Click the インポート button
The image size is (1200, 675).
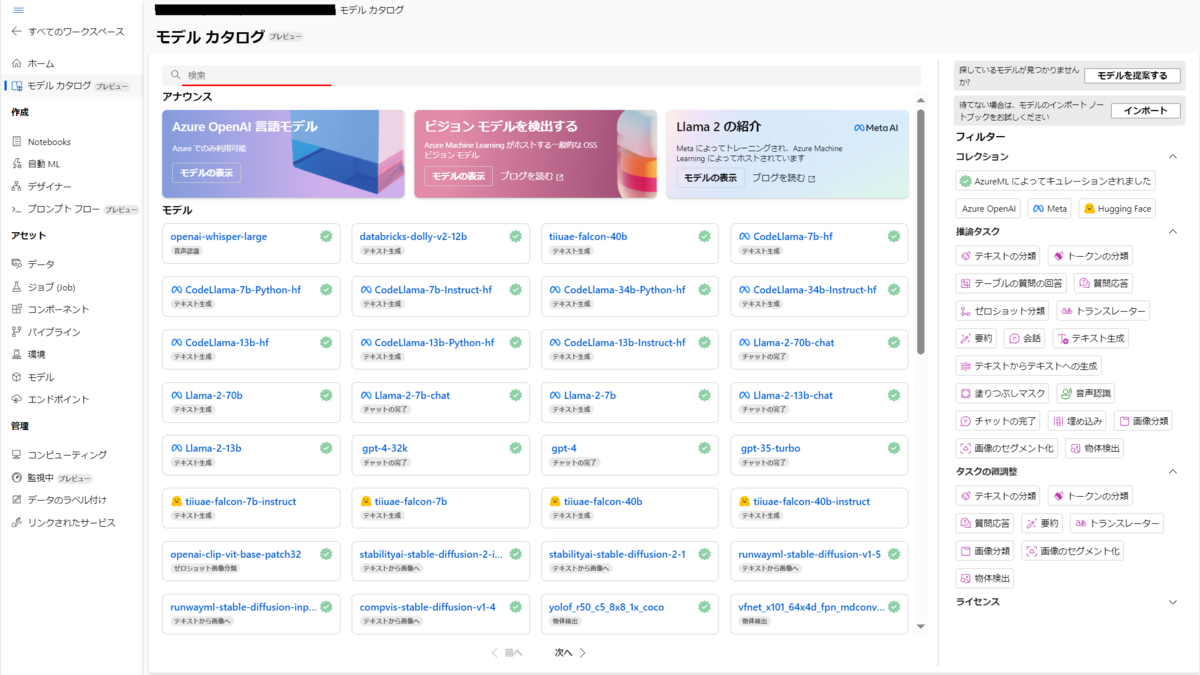point(1146,110)
